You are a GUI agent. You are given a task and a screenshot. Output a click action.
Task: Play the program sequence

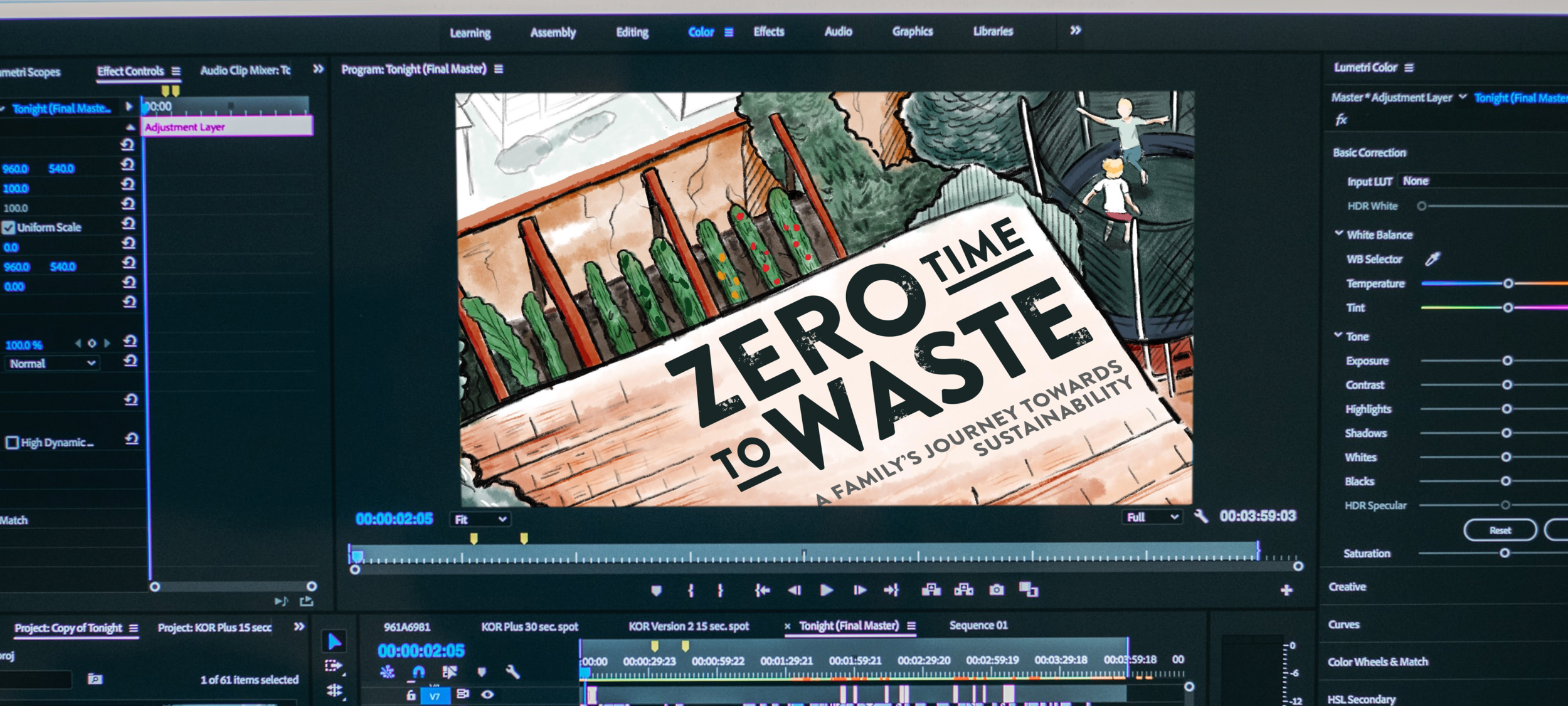827,590
